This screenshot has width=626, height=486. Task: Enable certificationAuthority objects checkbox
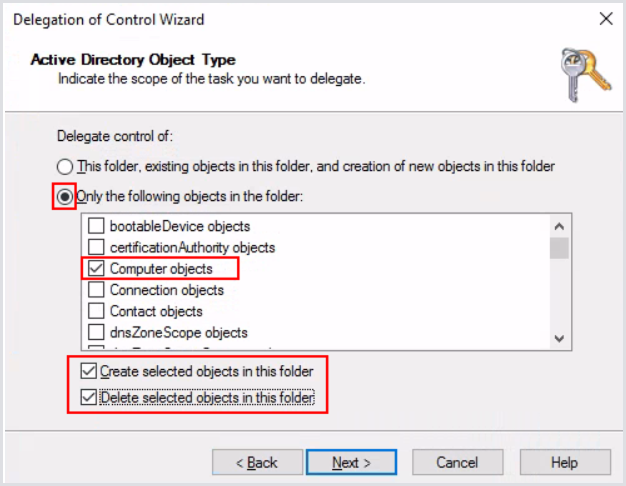97,248
